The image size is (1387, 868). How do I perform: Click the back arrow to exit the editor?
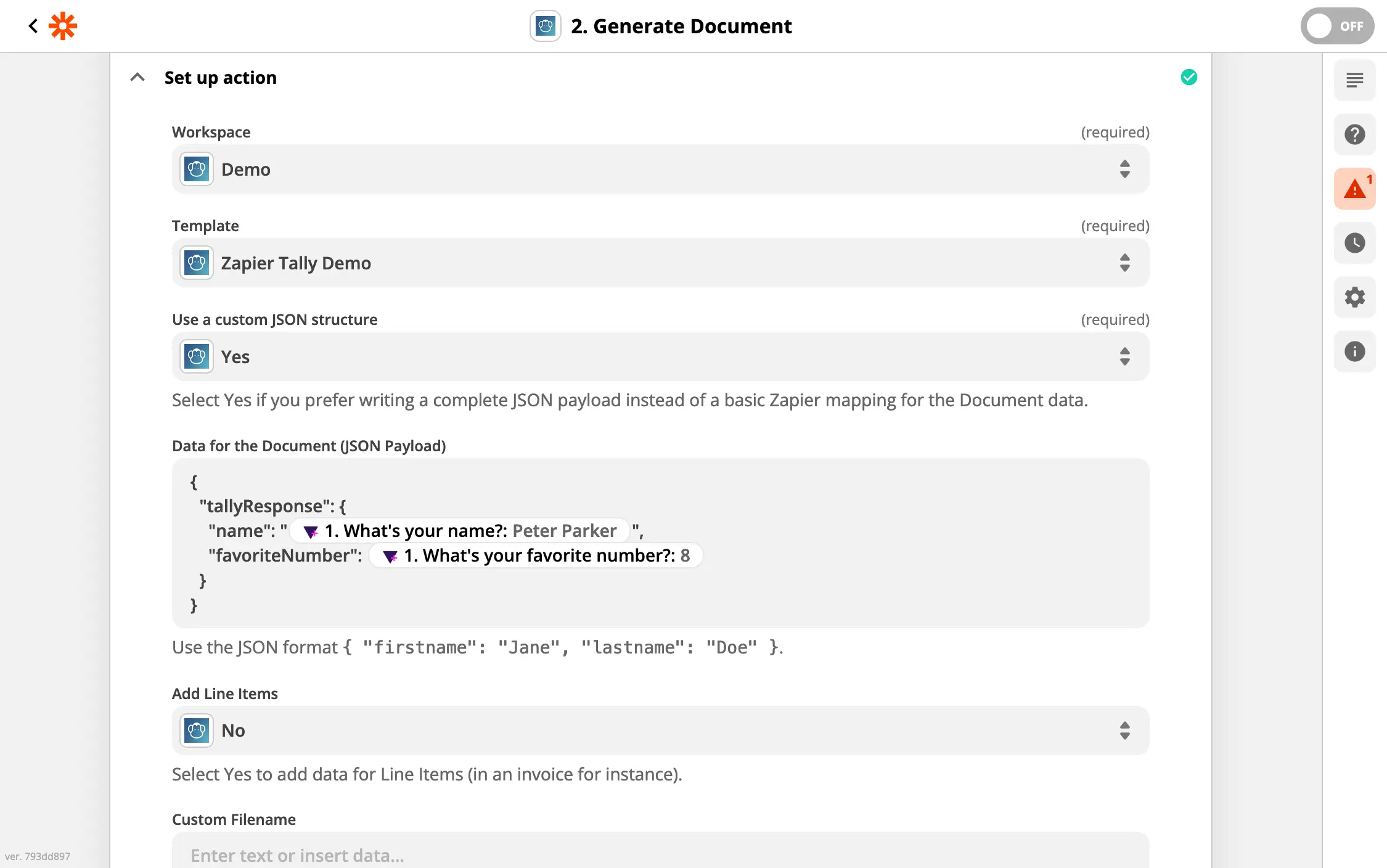pyautogui.click(x=33, y=25)
